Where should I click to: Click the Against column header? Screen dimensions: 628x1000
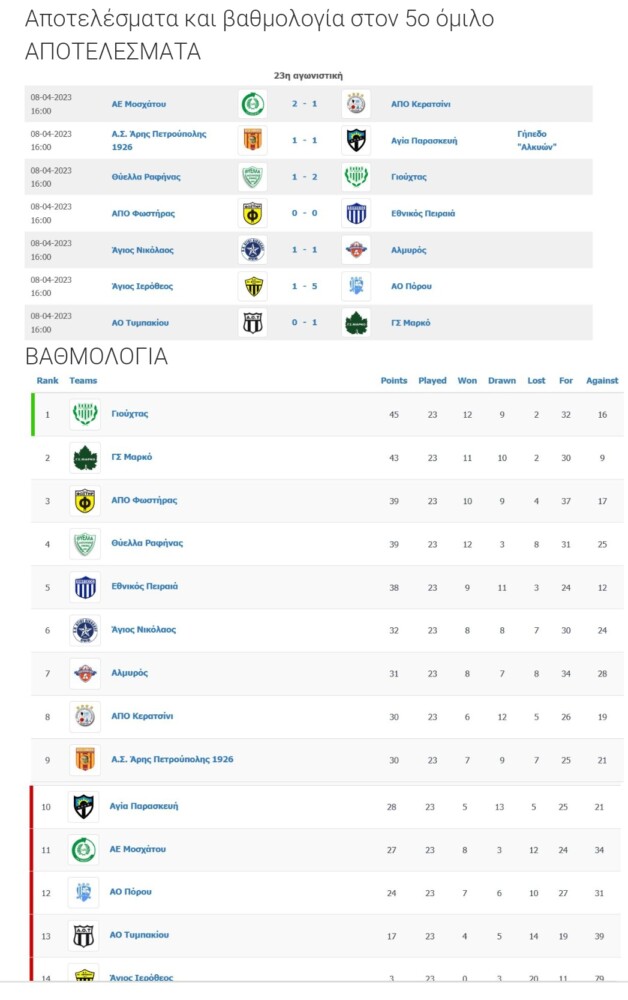click(x=602, y=381)
